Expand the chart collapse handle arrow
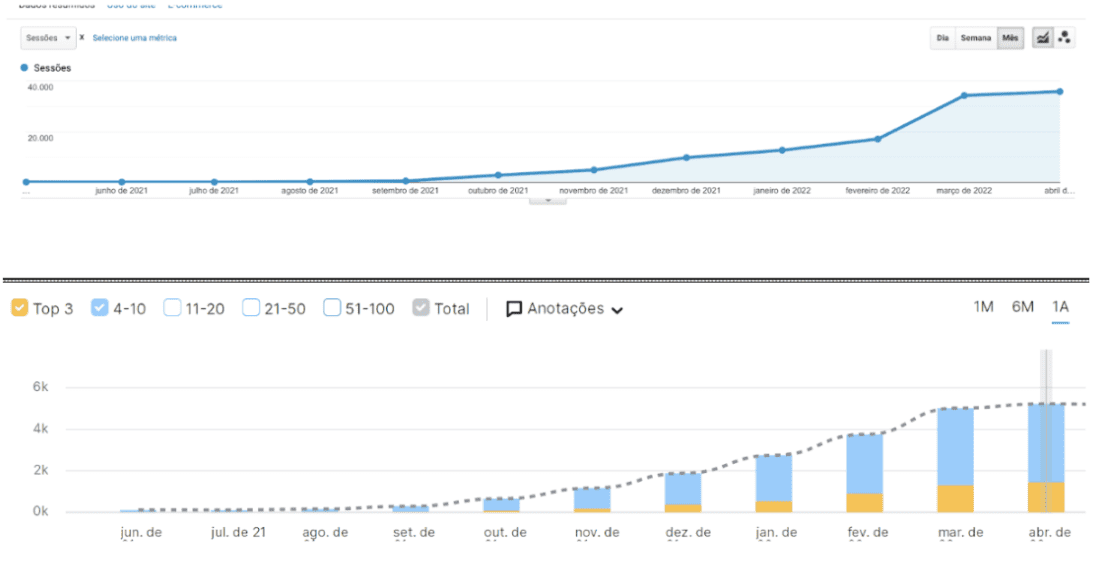 (x=548, y=200)
